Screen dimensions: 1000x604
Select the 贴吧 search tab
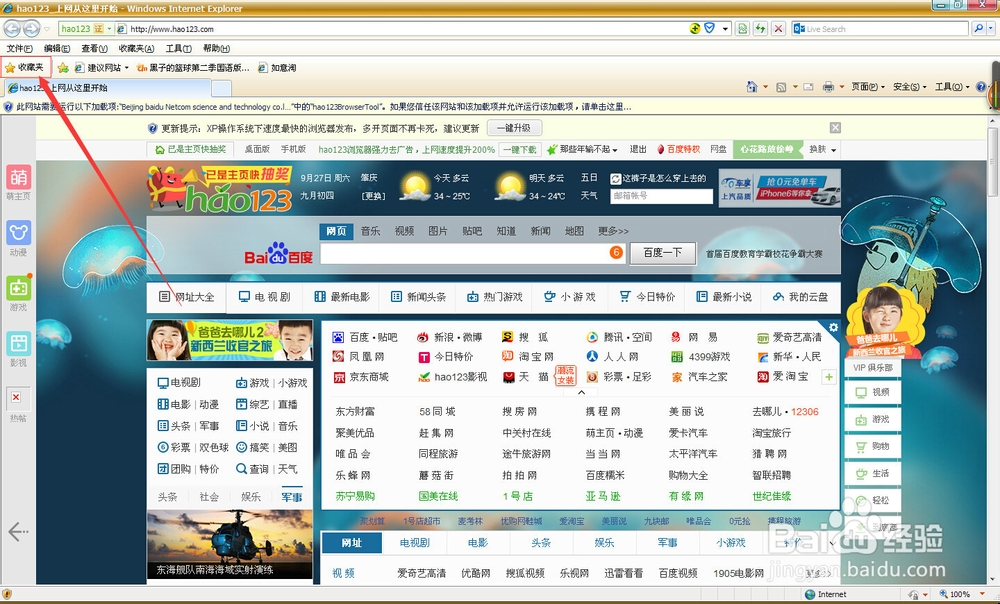point(472,231)
